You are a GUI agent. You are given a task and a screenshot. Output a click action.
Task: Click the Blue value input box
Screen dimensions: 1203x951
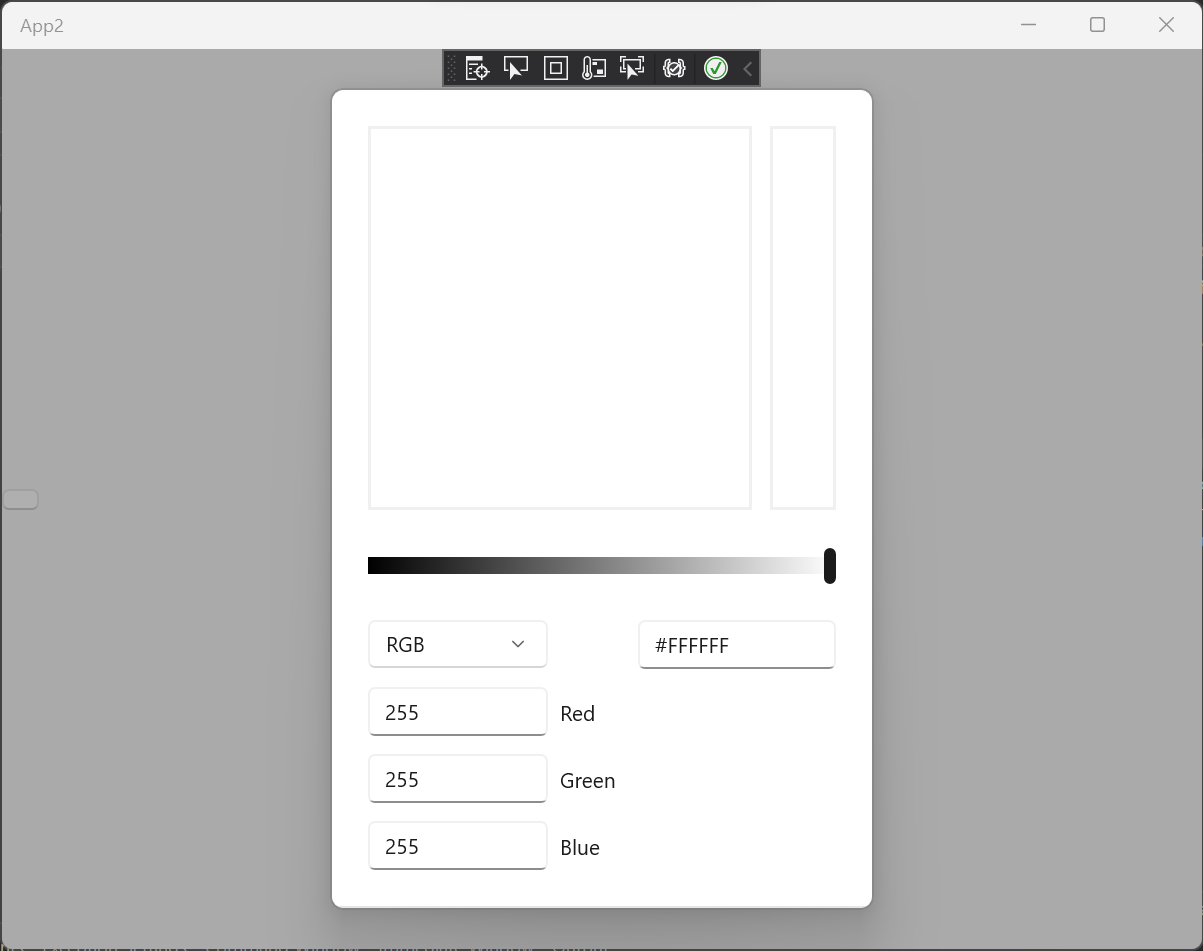click(x=457, y=845)
